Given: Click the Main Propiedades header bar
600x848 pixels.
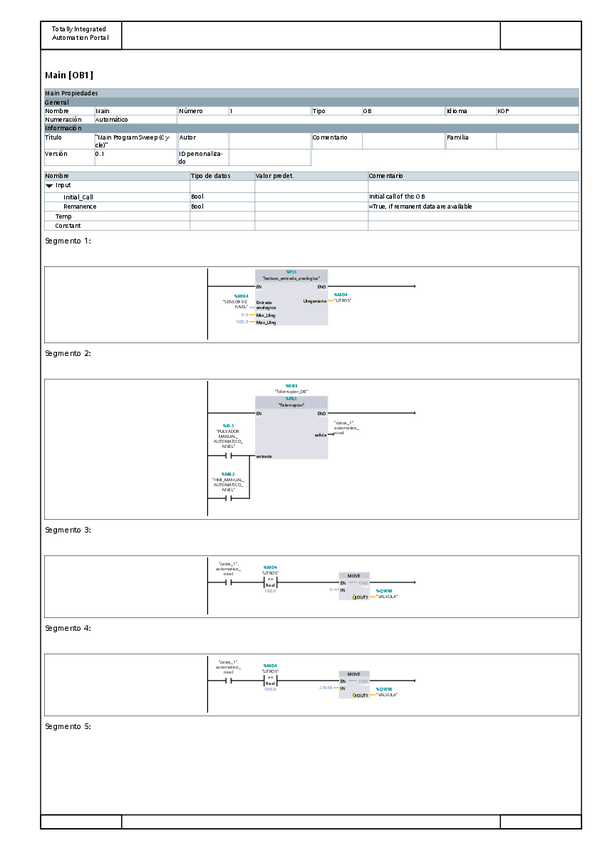Looking at the screenshot, I should coord(311,93).
